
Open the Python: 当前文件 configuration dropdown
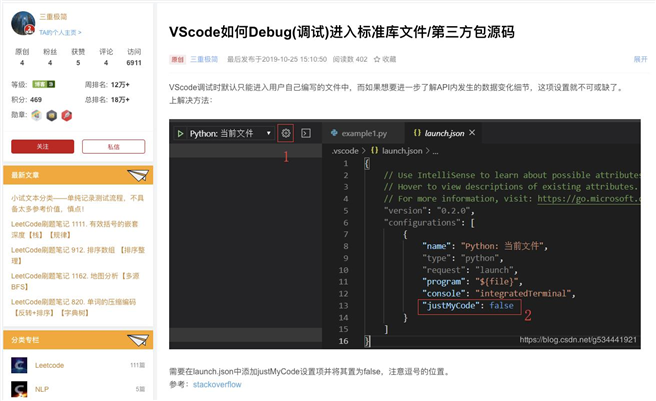pos(269,132)
